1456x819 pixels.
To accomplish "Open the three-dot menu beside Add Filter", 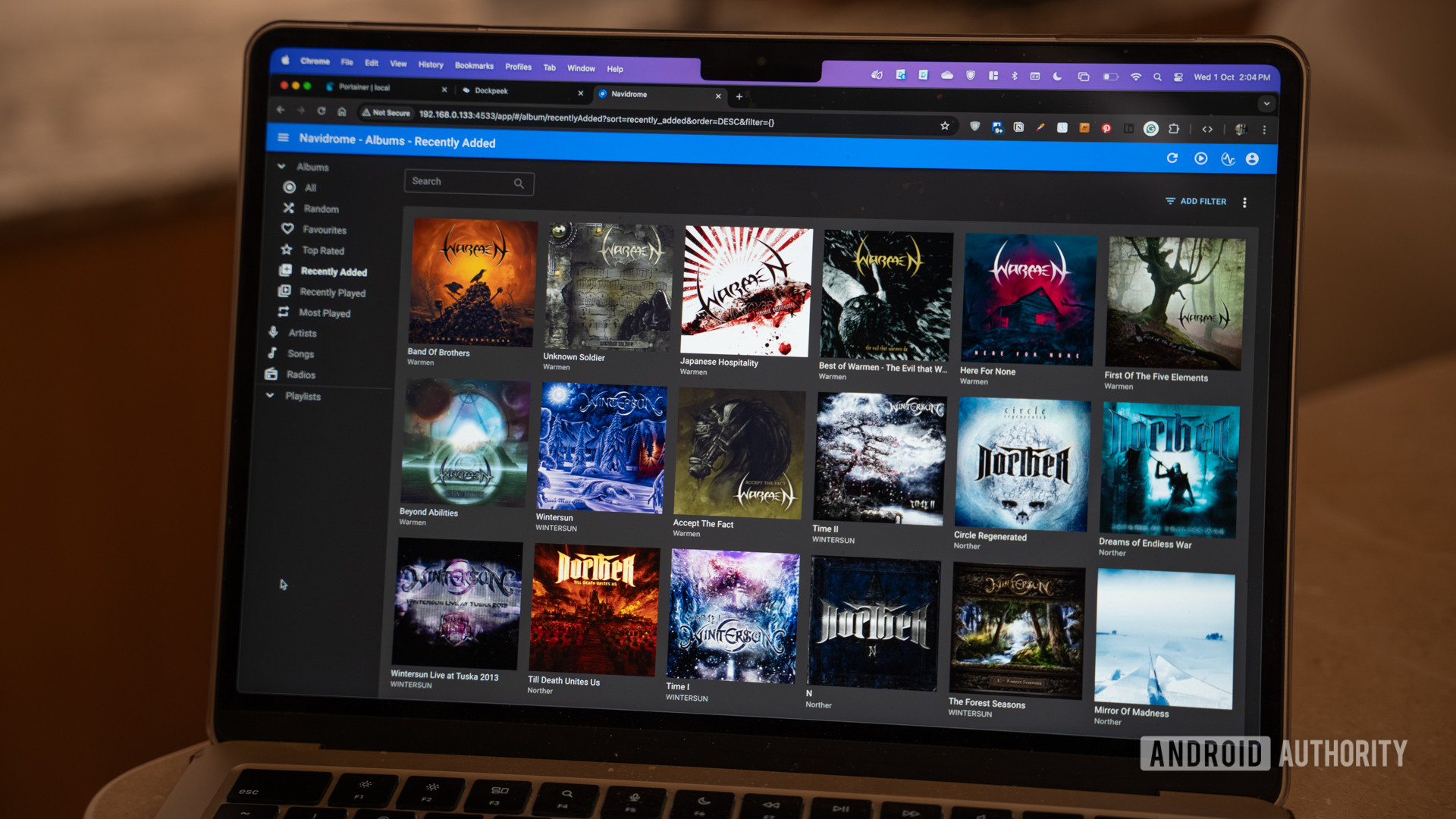I will tap(1244, 202).
